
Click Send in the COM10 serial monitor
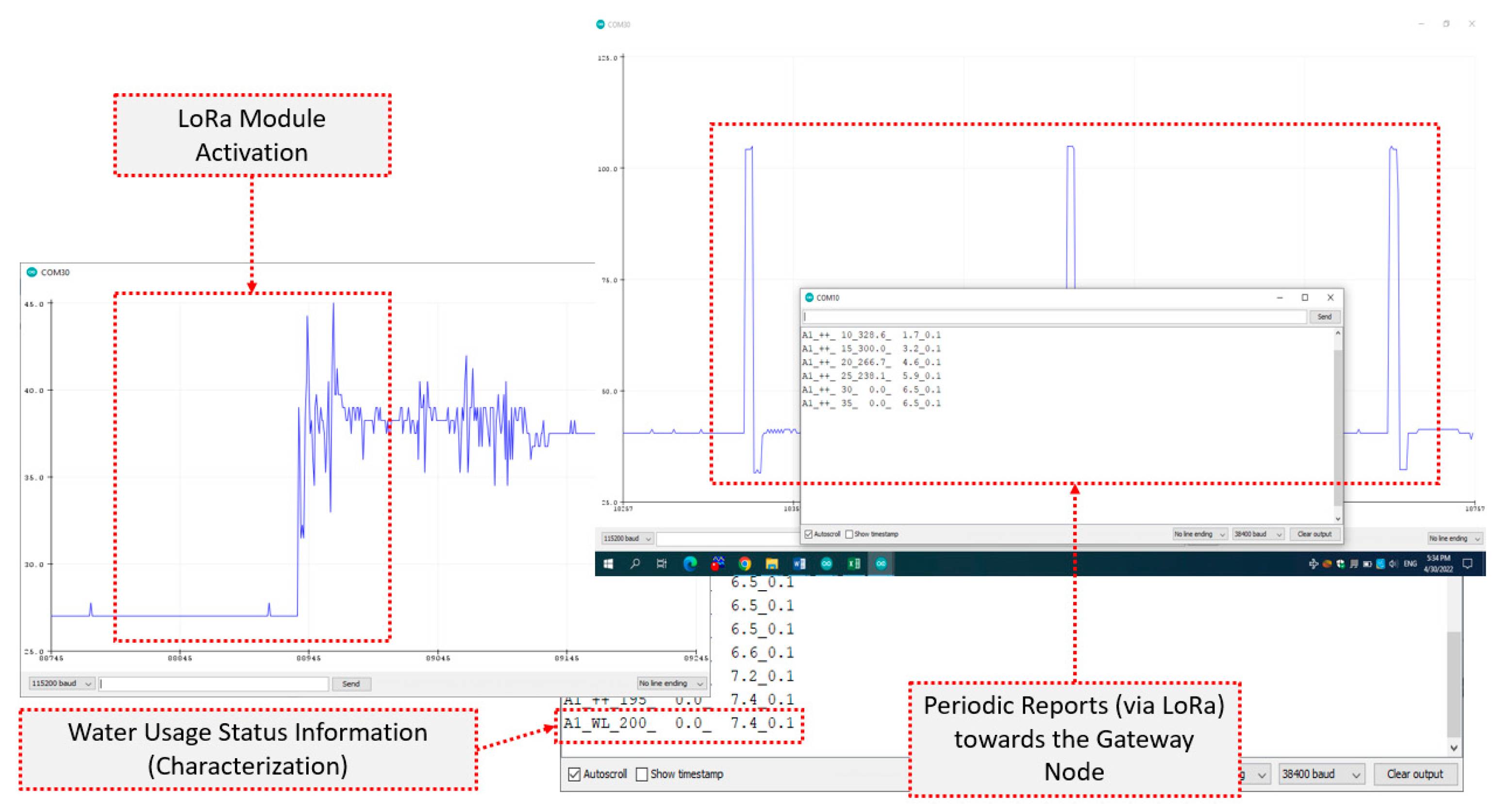[x=1324, y=317]
